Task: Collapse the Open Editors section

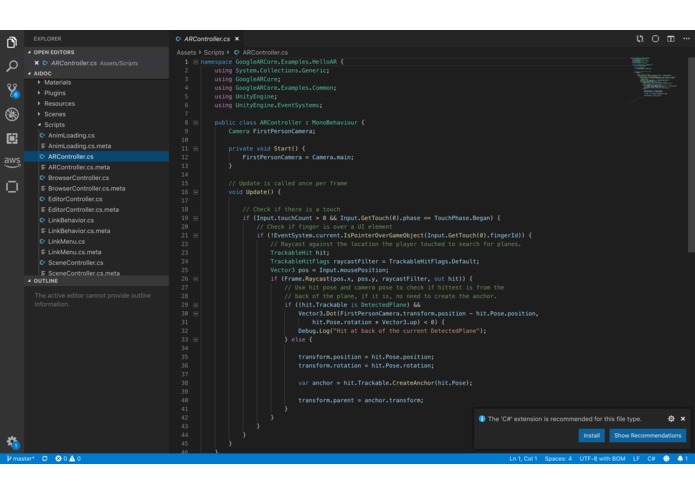Action: click(29, 52)
